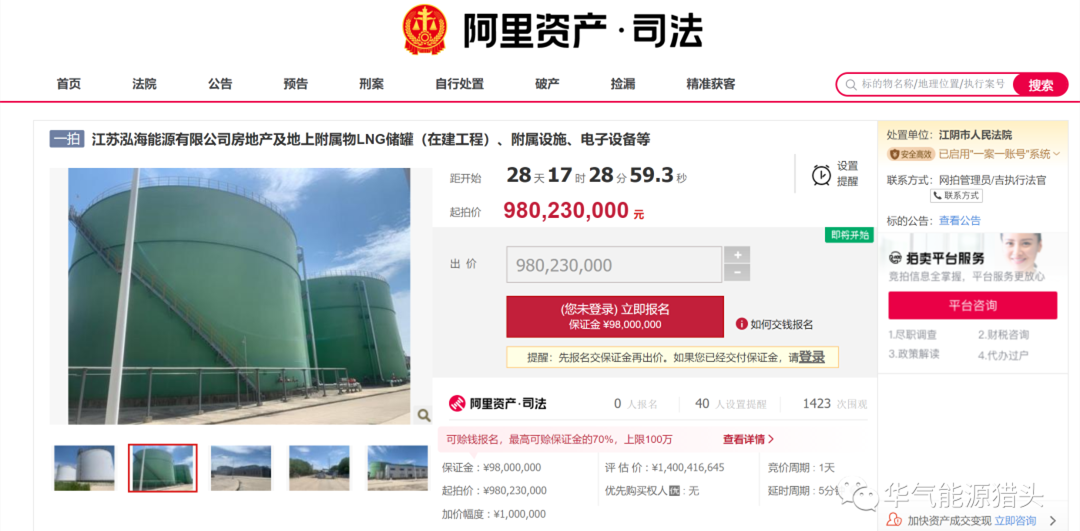Open the 查看公告 link
1080x531 pixels.
(x=959, y=221)
